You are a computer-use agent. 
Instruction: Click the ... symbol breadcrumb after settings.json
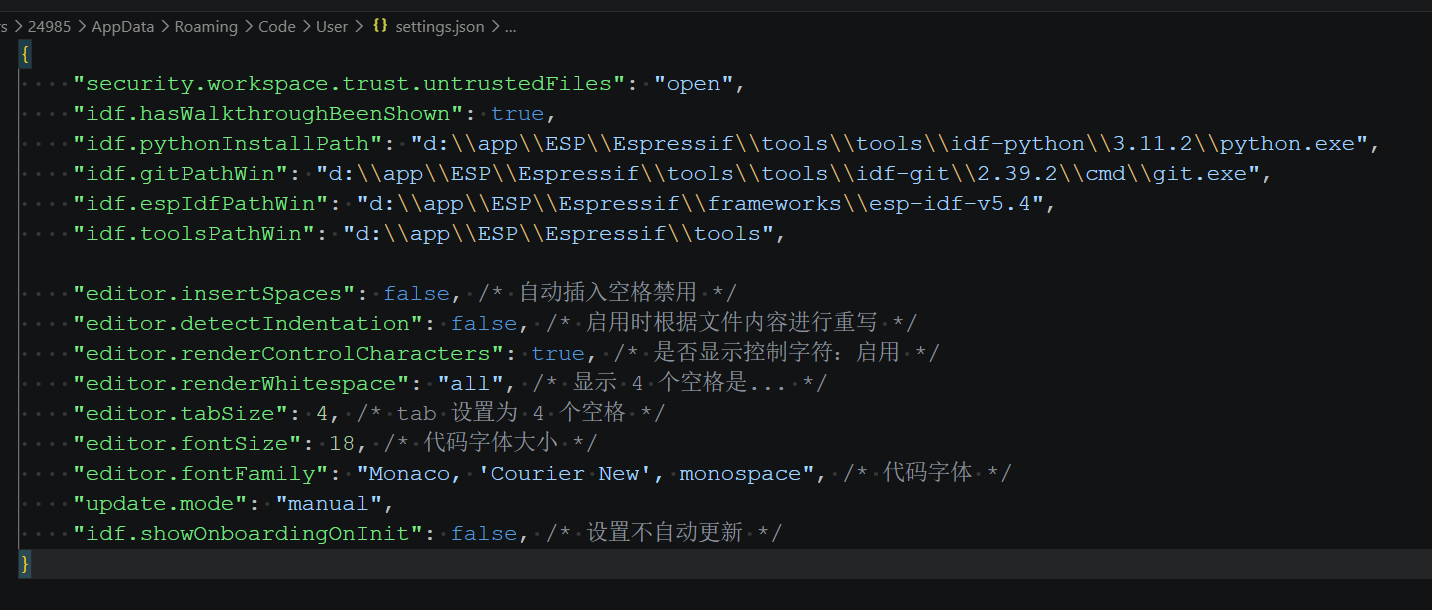510,26
